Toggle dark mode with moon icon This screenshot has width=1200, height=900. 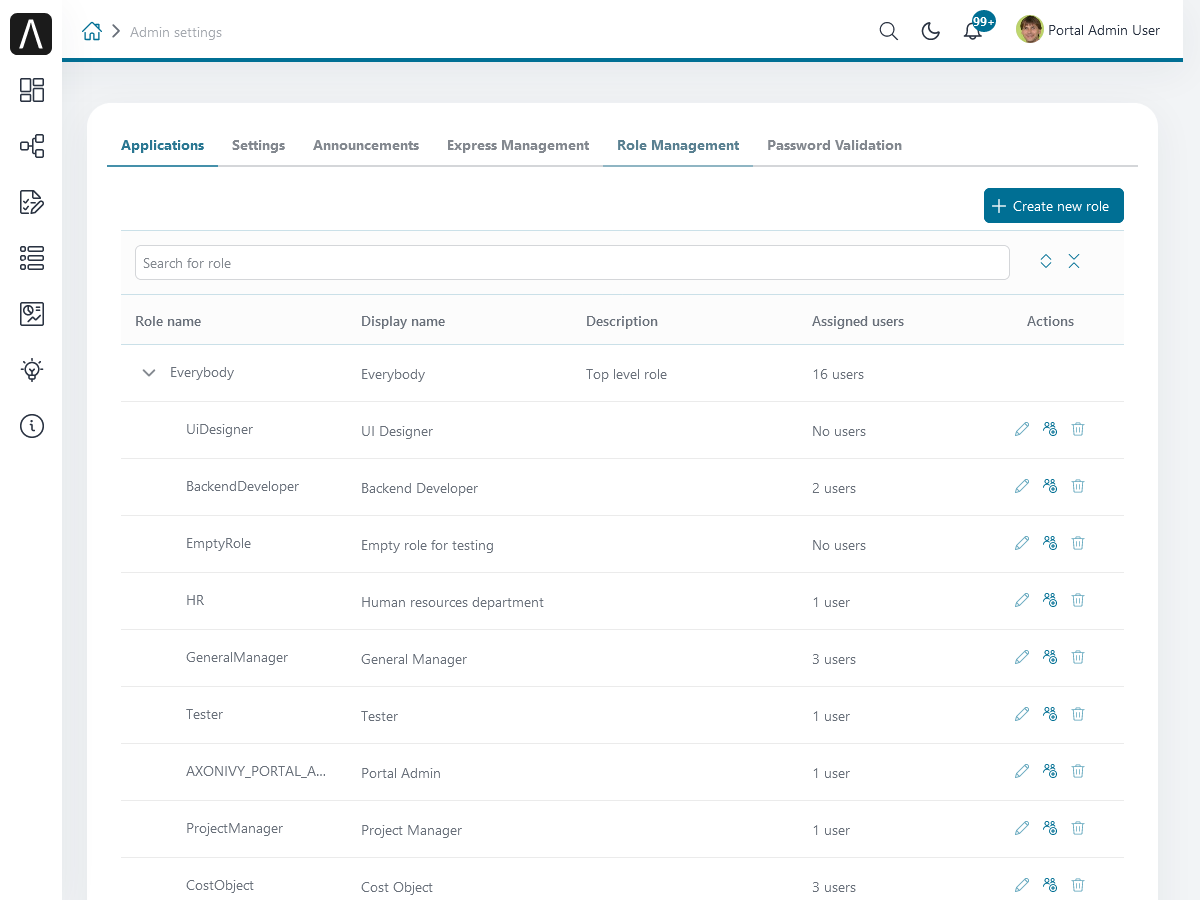(930, 31)
